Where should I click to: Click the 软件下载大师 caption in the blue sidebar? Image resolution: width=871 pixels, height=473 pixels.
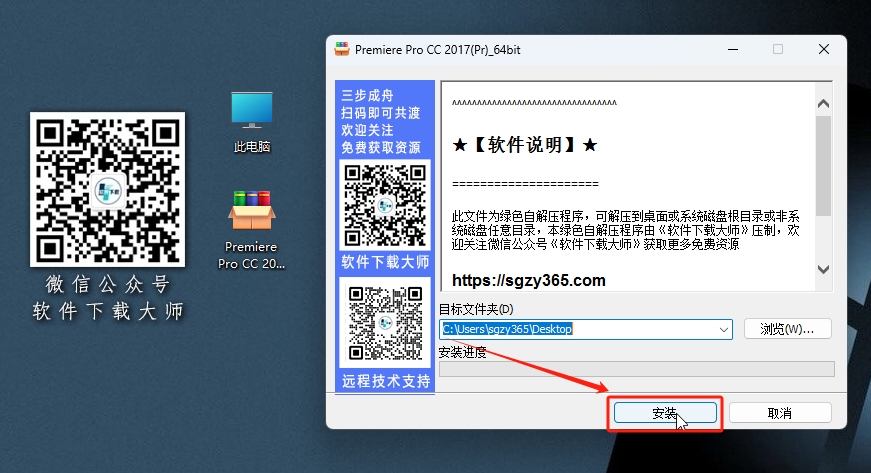click(x=385, y=261)
